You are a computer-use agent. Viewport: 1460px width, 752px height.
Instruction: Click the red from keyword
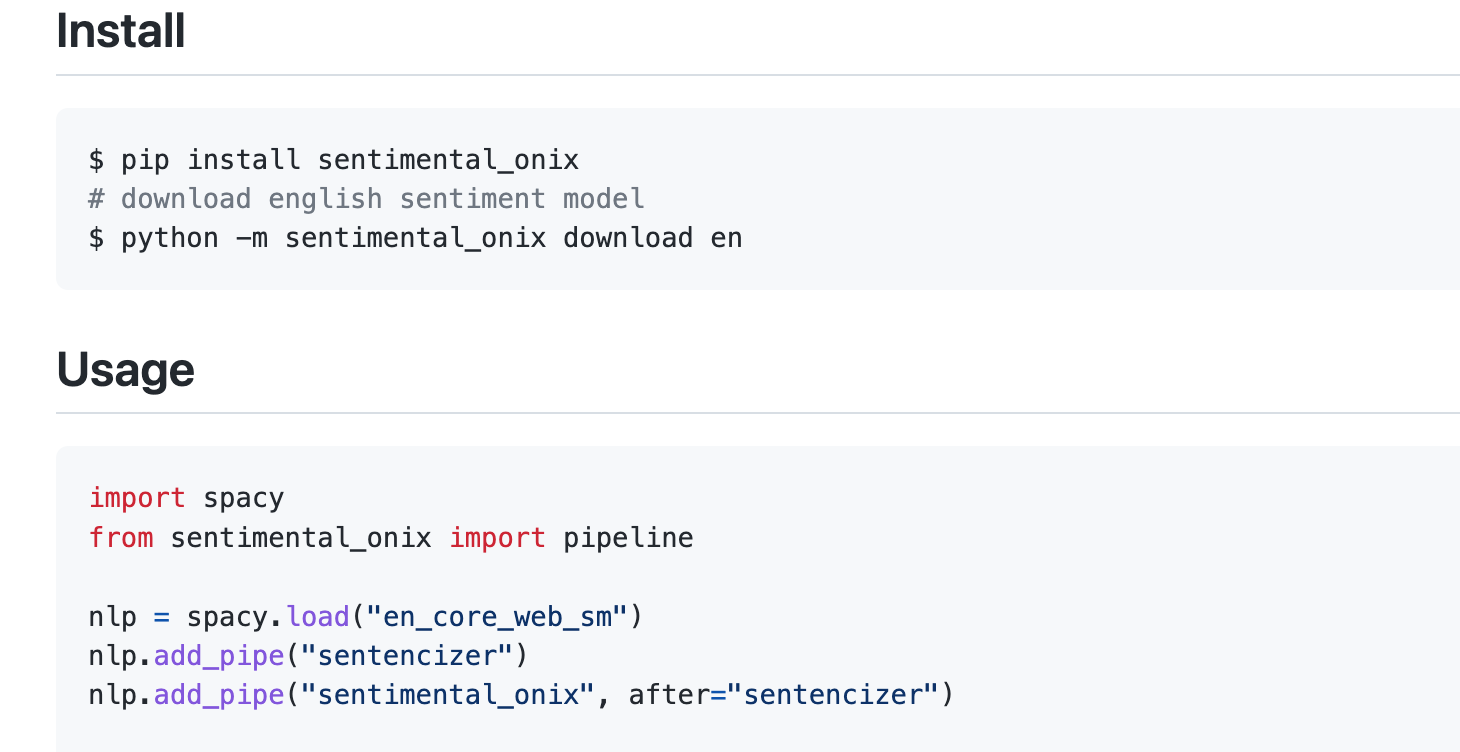[121, 538]
